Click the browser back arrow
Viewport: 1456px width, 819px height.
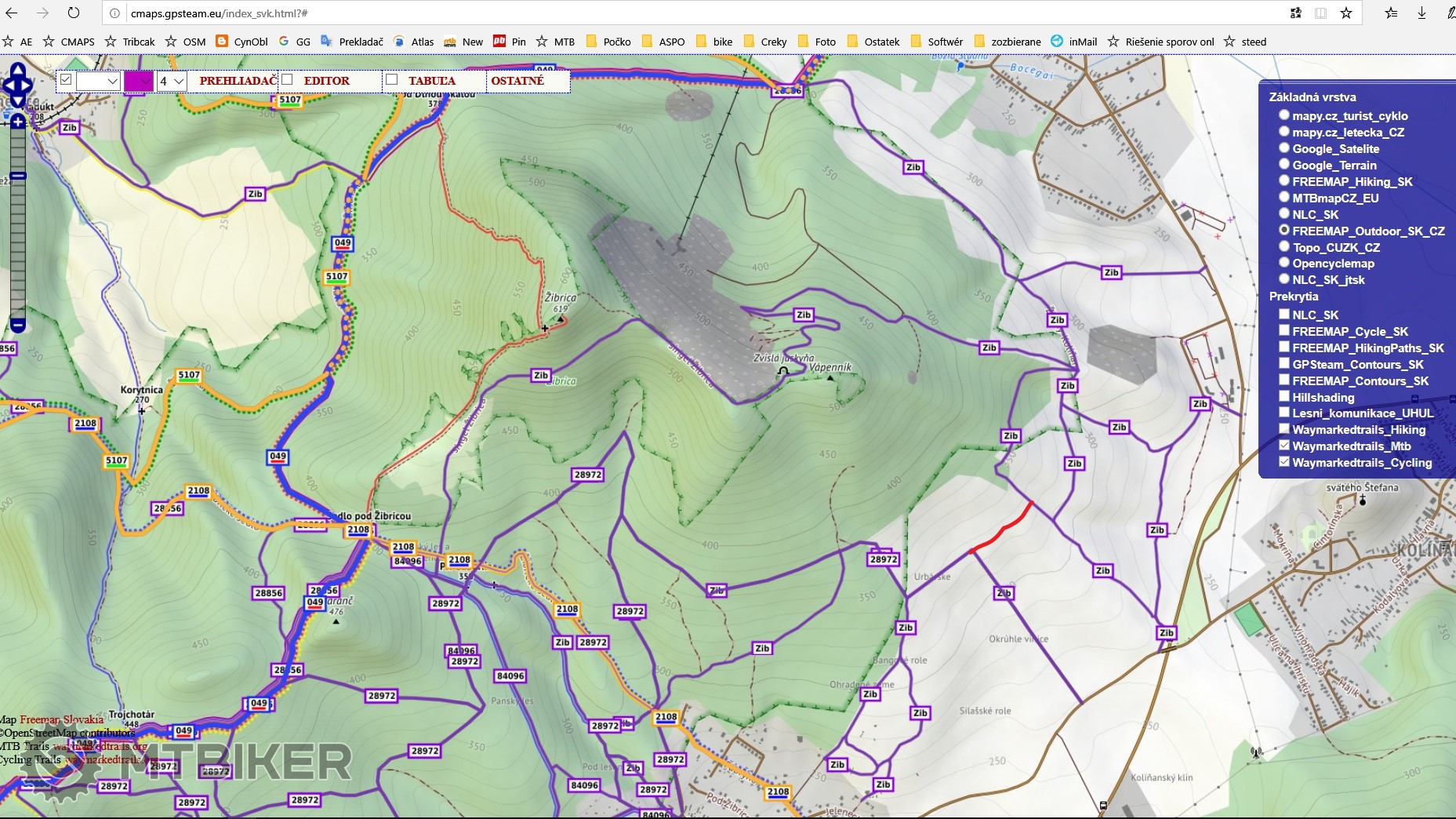click(x=12, y=13)
